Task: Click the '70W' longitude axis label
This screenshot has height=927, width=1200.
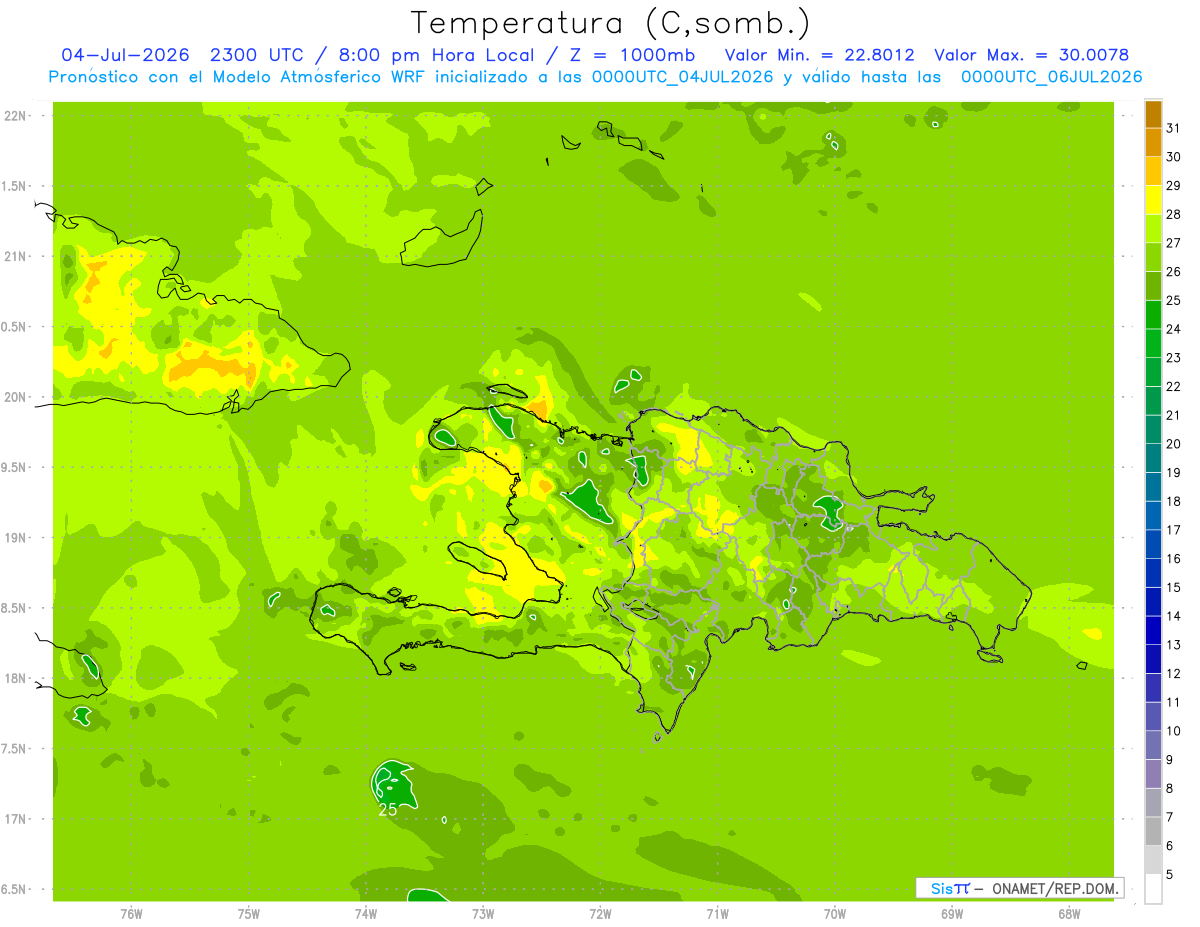Action: 835,914
